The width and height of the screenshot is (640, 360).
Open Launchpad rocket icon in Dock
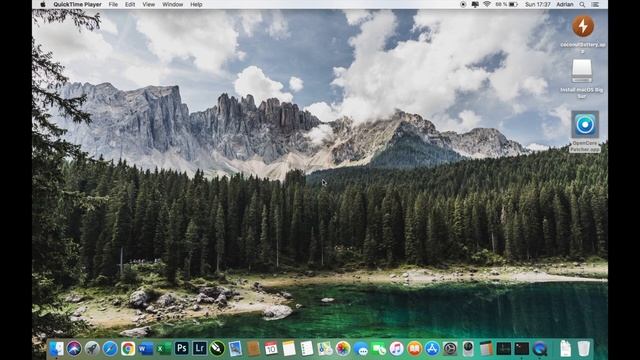coord(92,349)
